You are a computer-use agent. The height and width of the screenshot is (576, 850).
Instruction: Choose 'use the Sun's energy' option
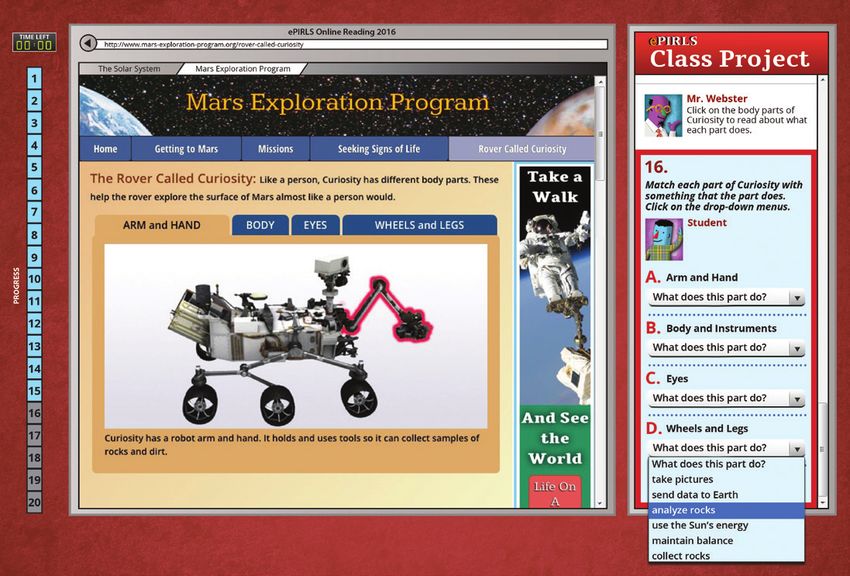point(726,525)
